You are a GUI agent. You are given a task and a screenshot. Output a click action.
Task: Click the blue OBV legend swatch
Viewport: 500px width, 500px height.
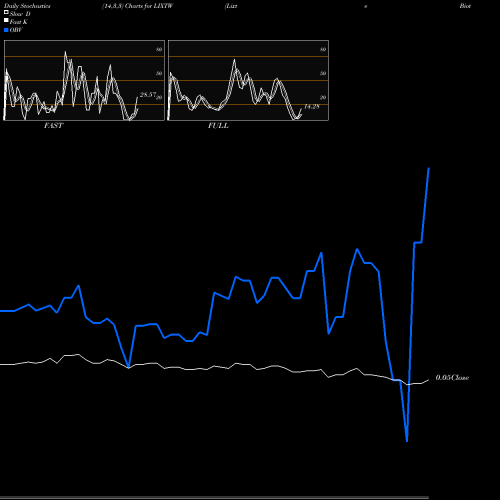6,30
